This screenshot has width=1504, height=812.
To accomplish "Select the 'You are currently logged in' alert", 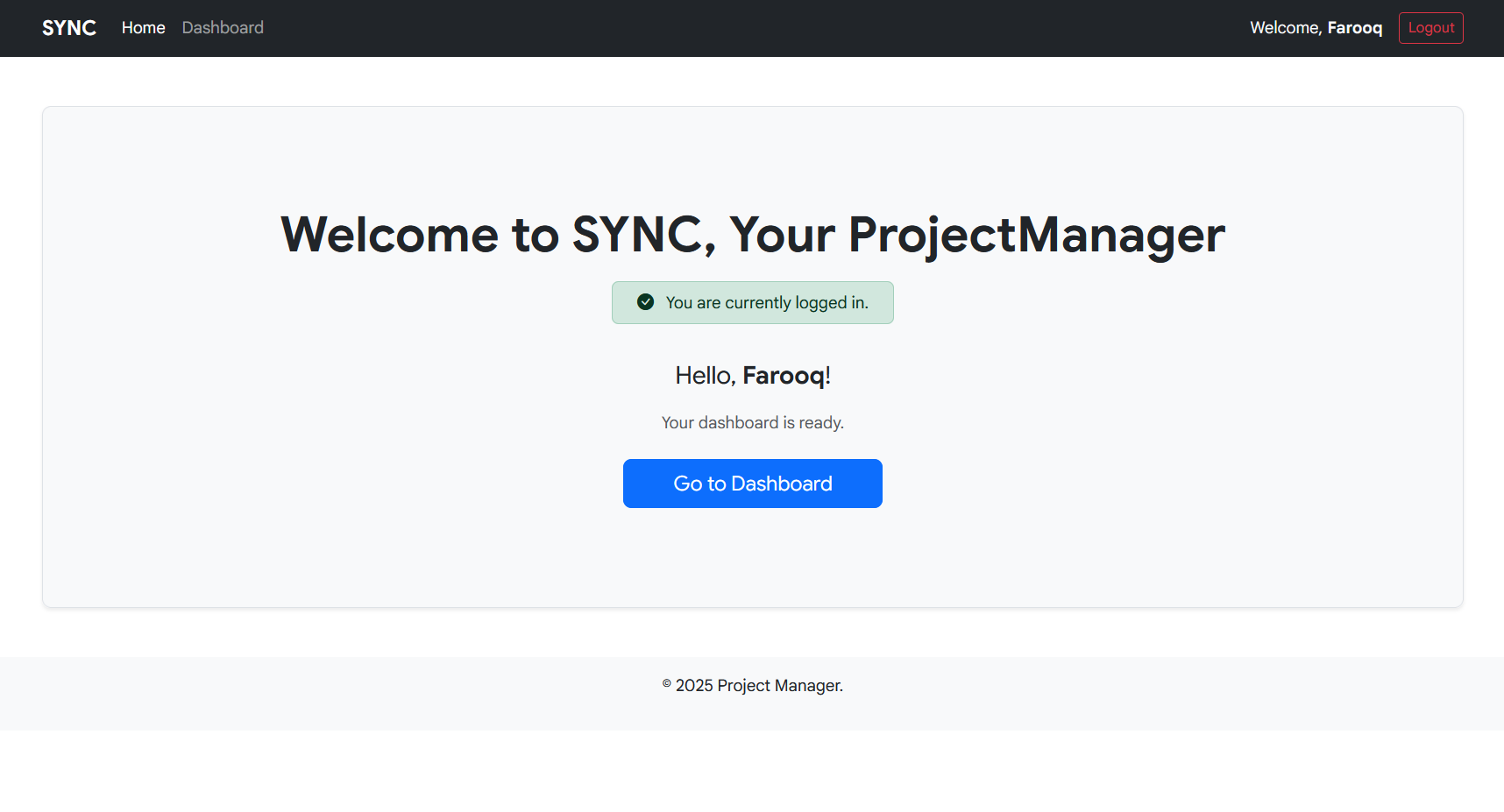I will 752,302.
